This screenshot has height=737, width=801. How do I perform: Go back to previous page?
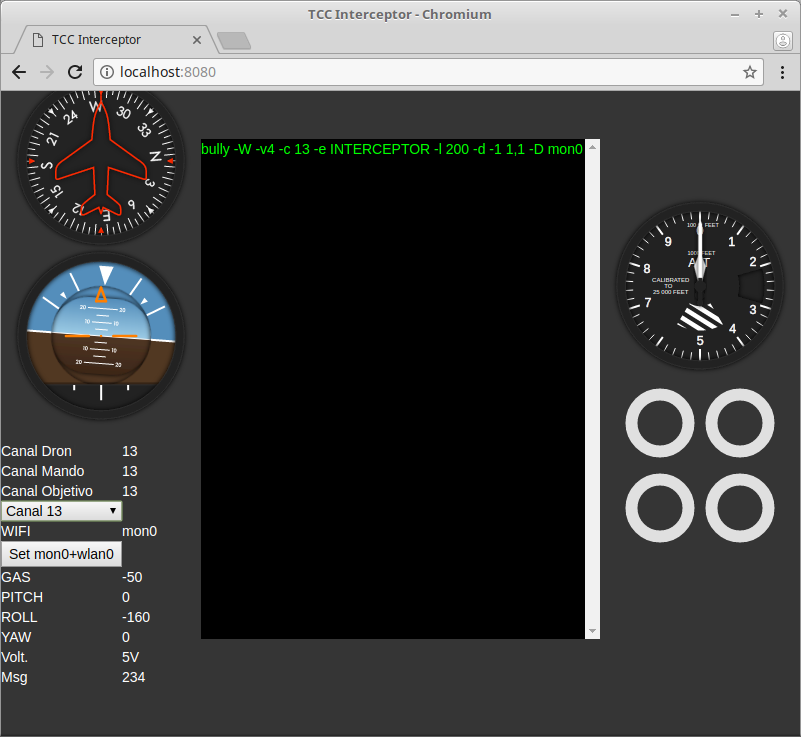(x=19, y=72)
